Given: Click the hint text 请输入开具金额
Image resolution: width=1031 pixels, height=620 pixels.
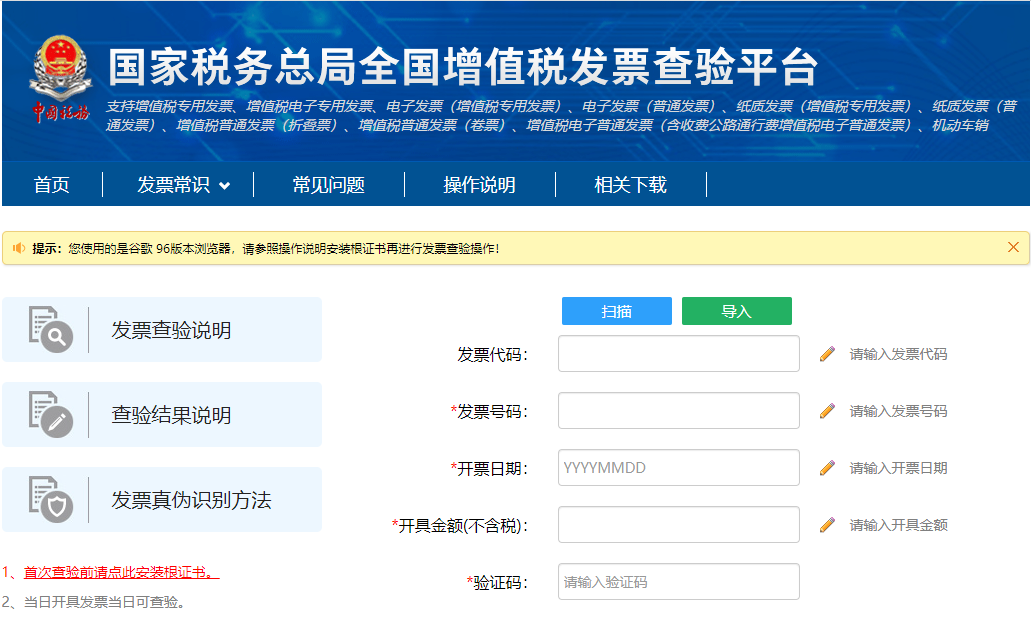Looking at the screenshot, I should pos(898,525).
